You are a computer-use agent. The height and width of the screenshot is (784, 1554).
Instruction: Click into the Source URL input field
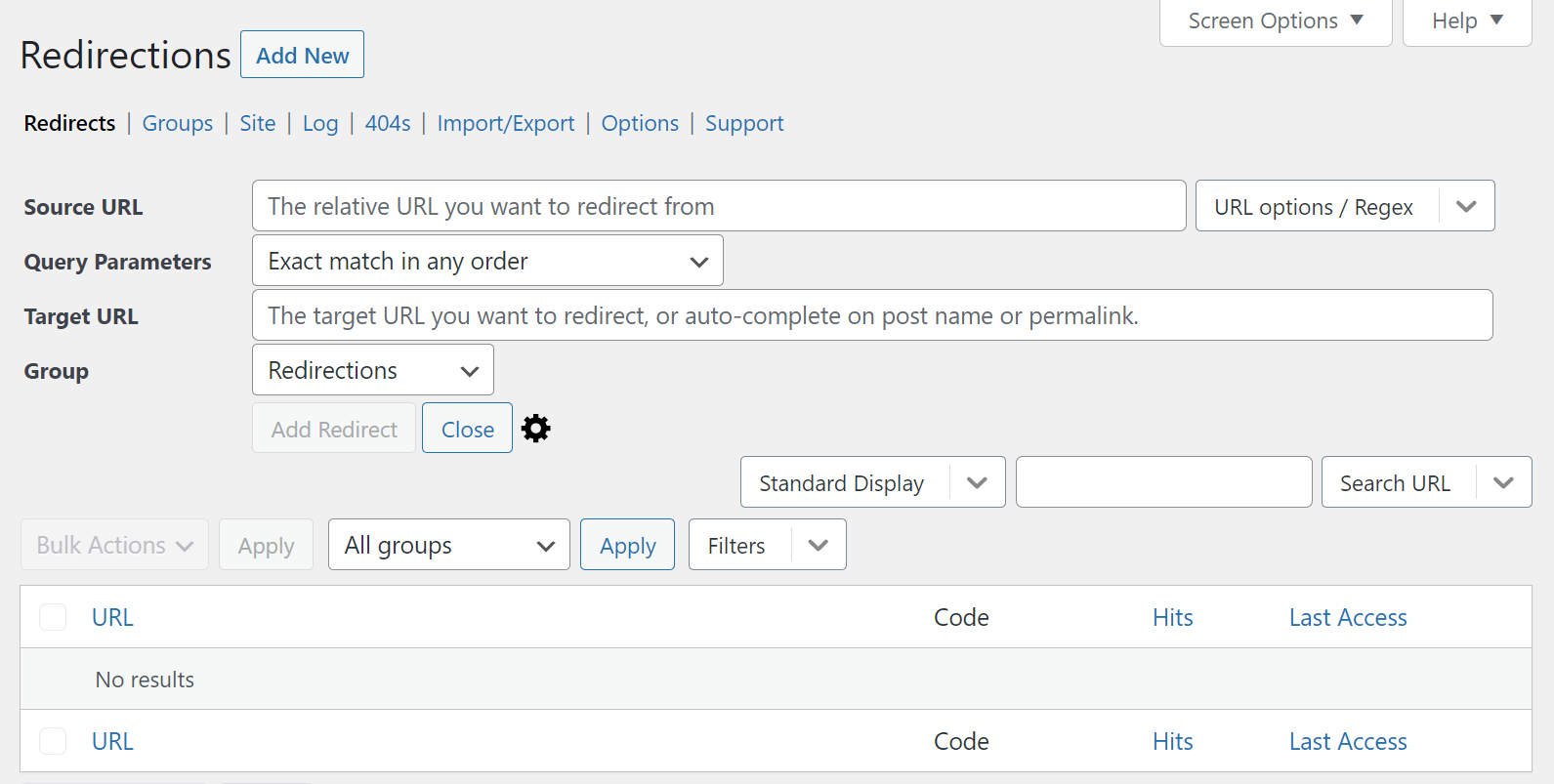coord(718,206)
